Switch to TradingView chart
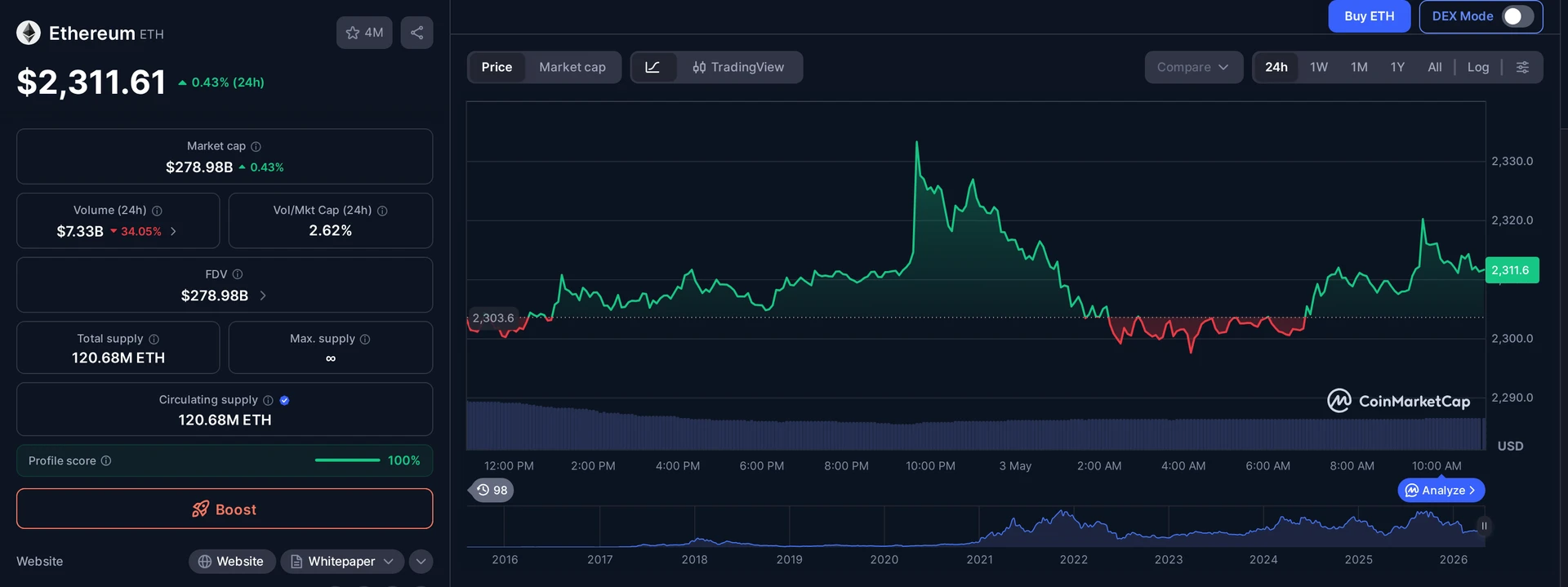Image resolution: width=1568 pixels, height=587 pixels. (x=738, y=67)
